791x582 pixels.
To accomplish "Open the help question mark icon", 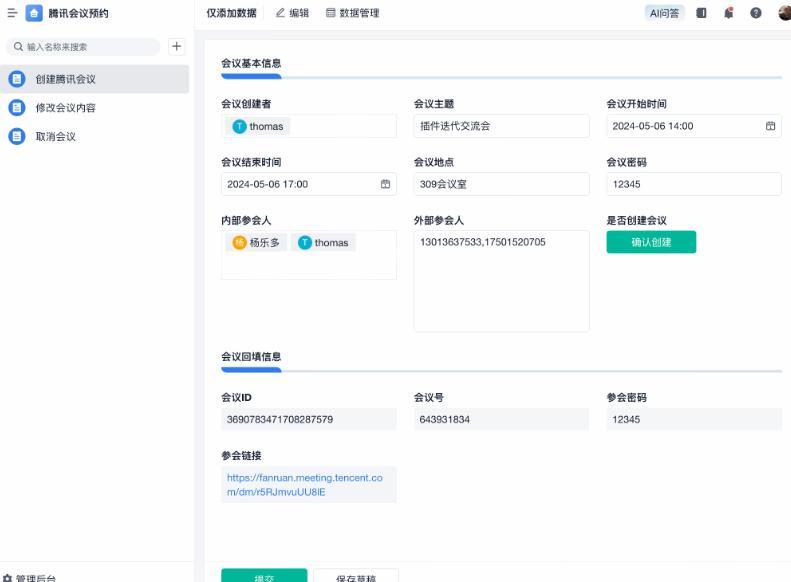I will tap(755, 13).
